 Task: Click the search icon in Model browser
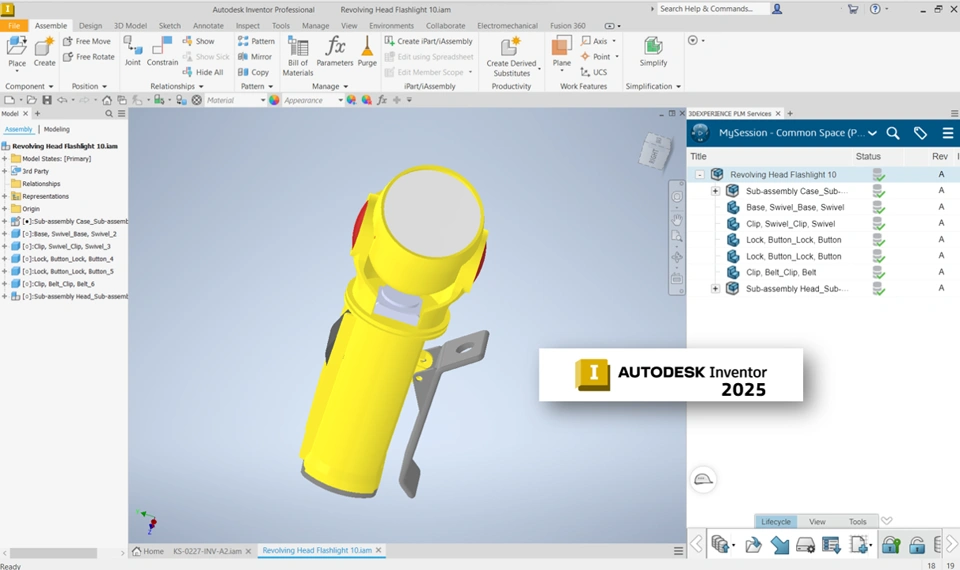[x=109, y=114]
